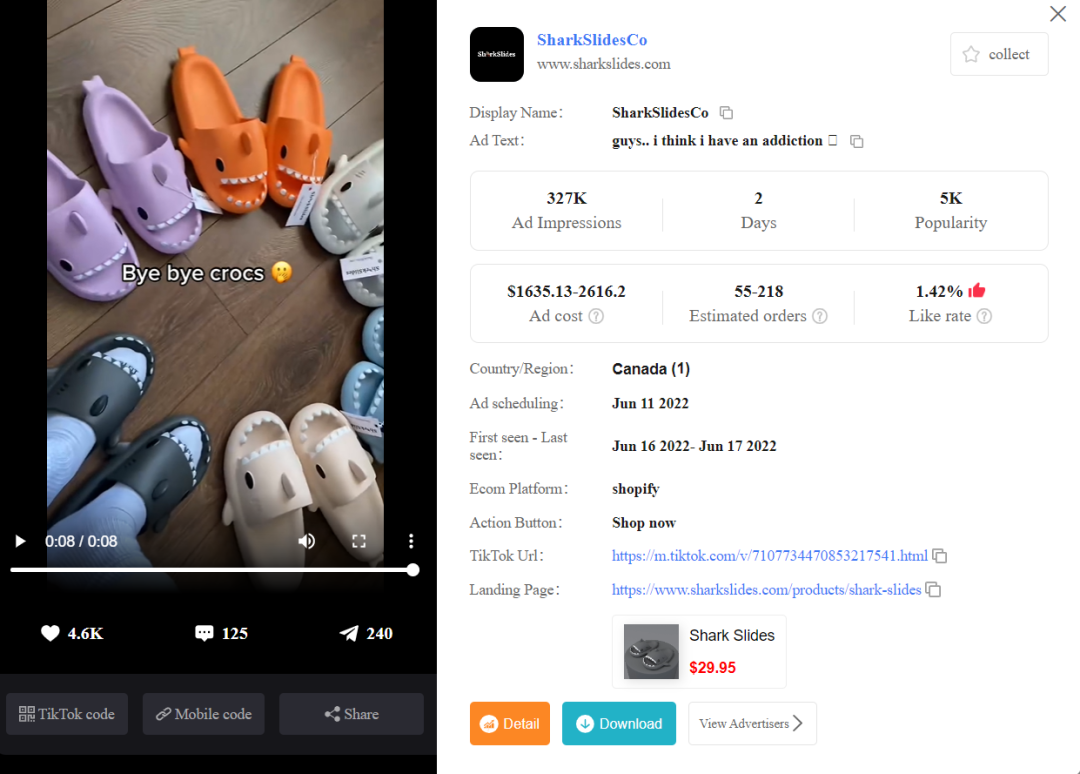Copy the TikTok Url
The width and height of the screenshot is (1080, 774).
939,556
